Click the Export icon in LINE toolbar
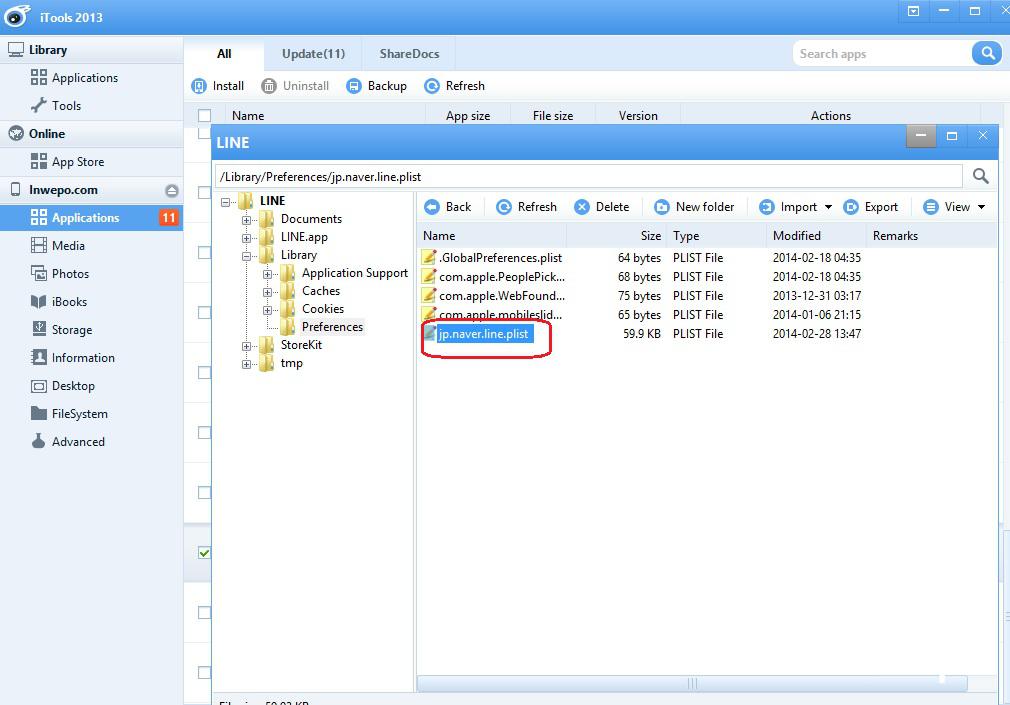 coord(851,207)
